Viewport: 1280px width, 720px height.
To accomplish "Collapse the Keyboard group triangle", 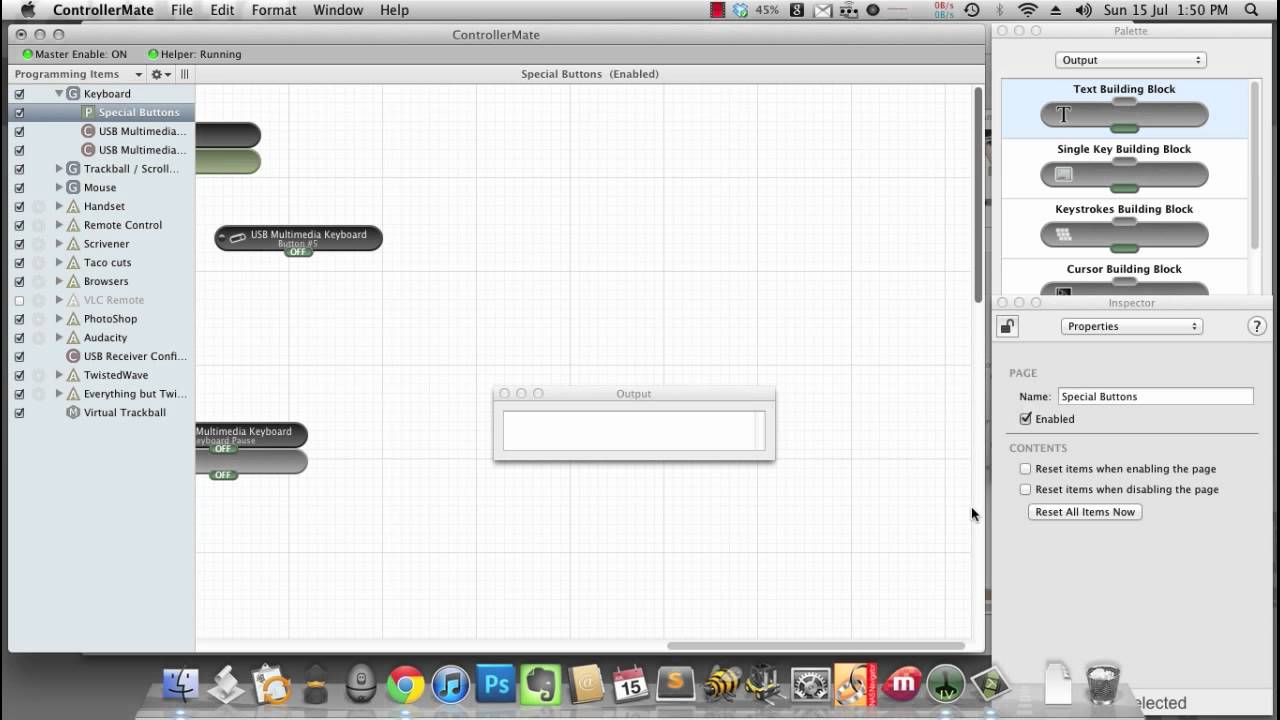I will click(x=59, y=93).
